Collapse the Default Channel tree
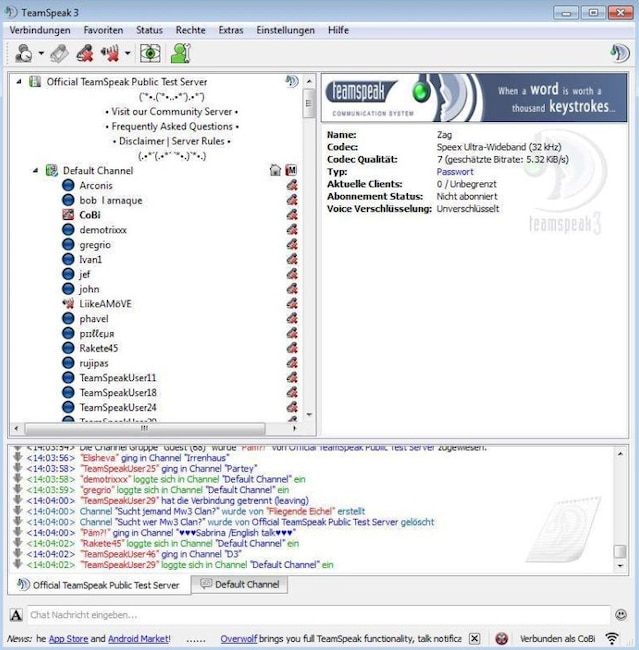The width and height of the screenshot is (639, 650). (34, 171)
